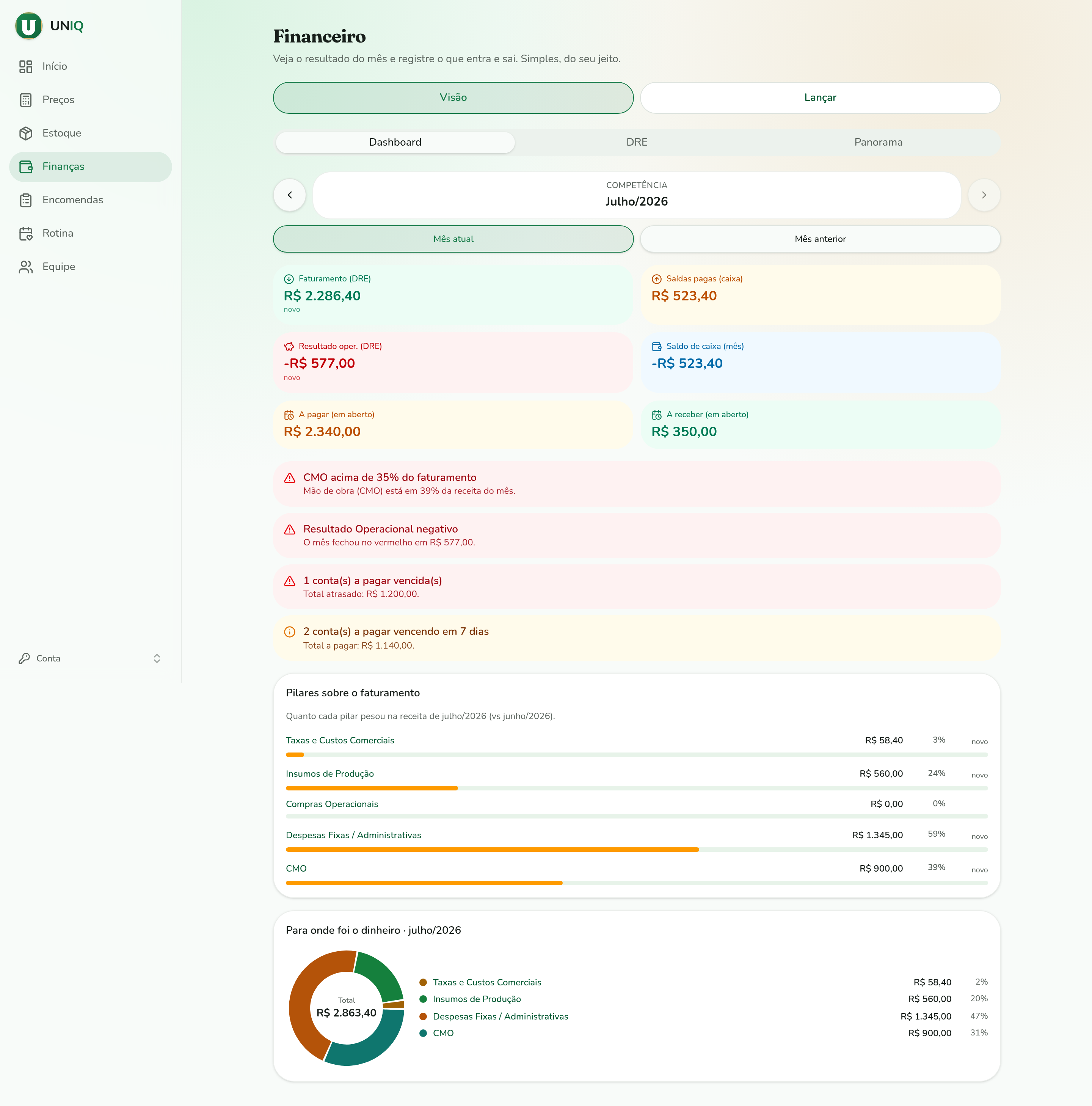Toggle to Mês anterior
The height and width of the screenshot is (1106, 1092).
(x=820, y=239)
